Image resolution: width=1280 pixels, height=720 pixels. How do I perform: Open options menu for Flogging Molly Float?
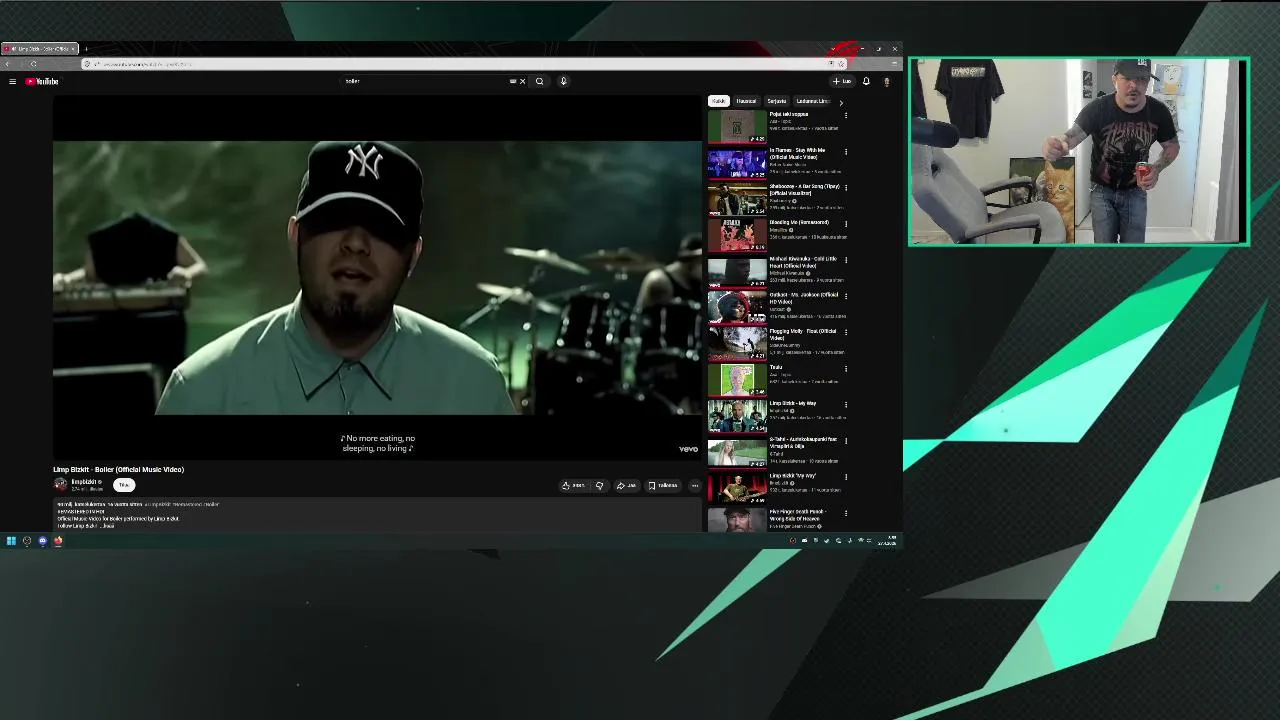(x=846, y=332)
